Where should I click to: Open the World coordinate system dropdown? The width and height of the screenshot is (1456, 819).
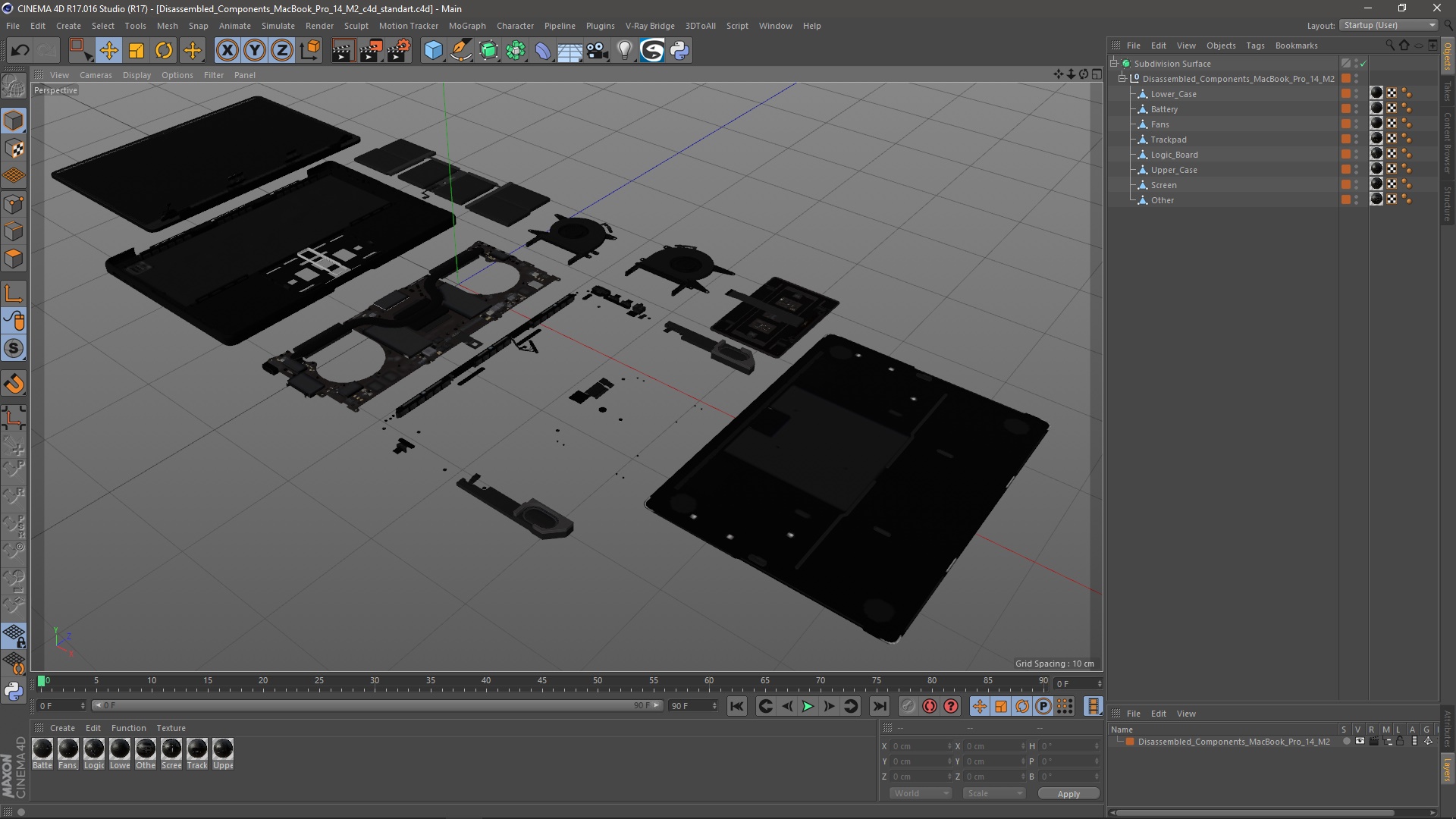921,793
